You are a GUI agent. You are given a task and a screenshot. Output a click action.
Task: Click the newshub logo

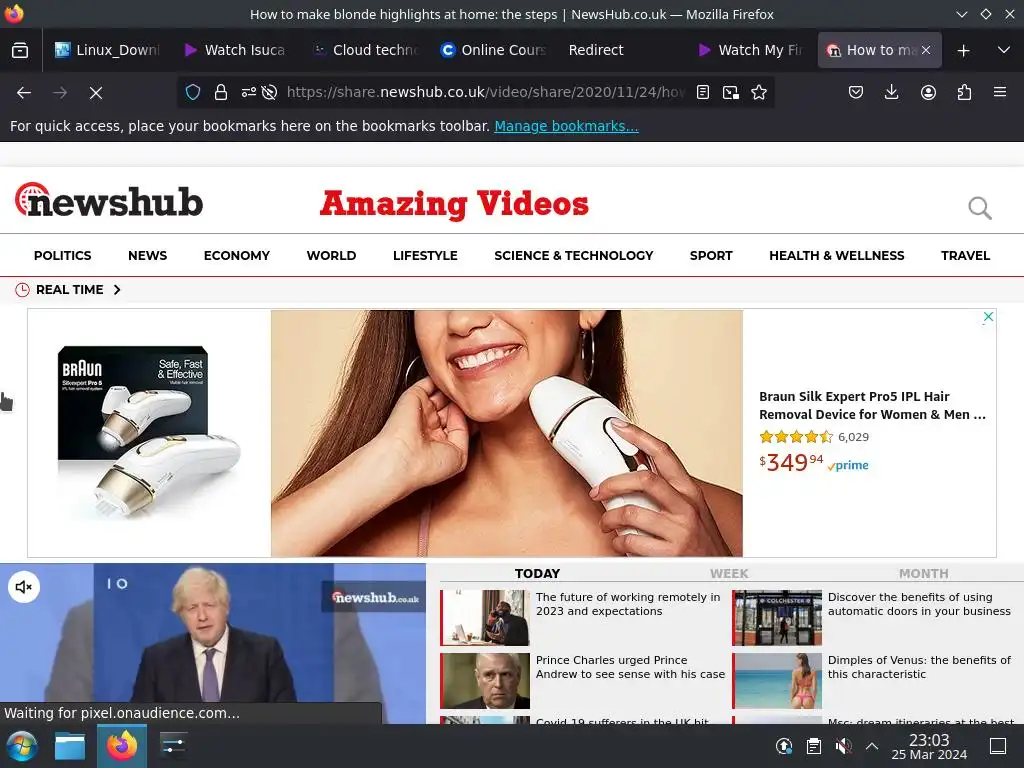tap(109, 200)
